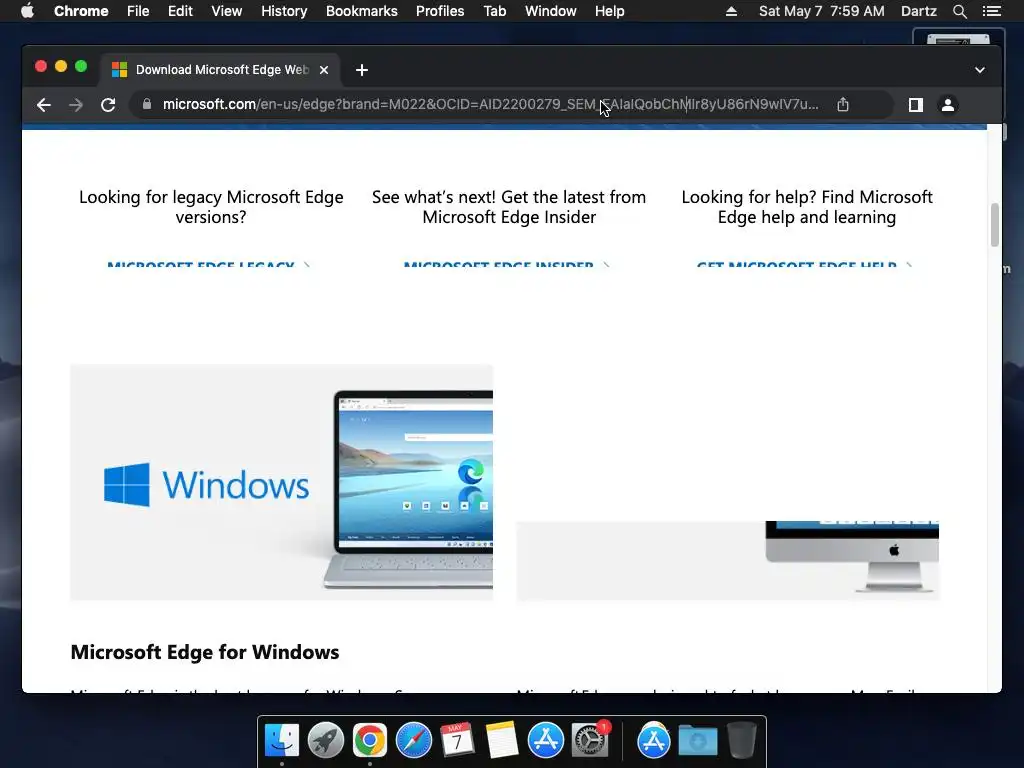Open the Profiles menu
Image resolution: width=1024 pixels, height=768 pixels.
(440, 11)
